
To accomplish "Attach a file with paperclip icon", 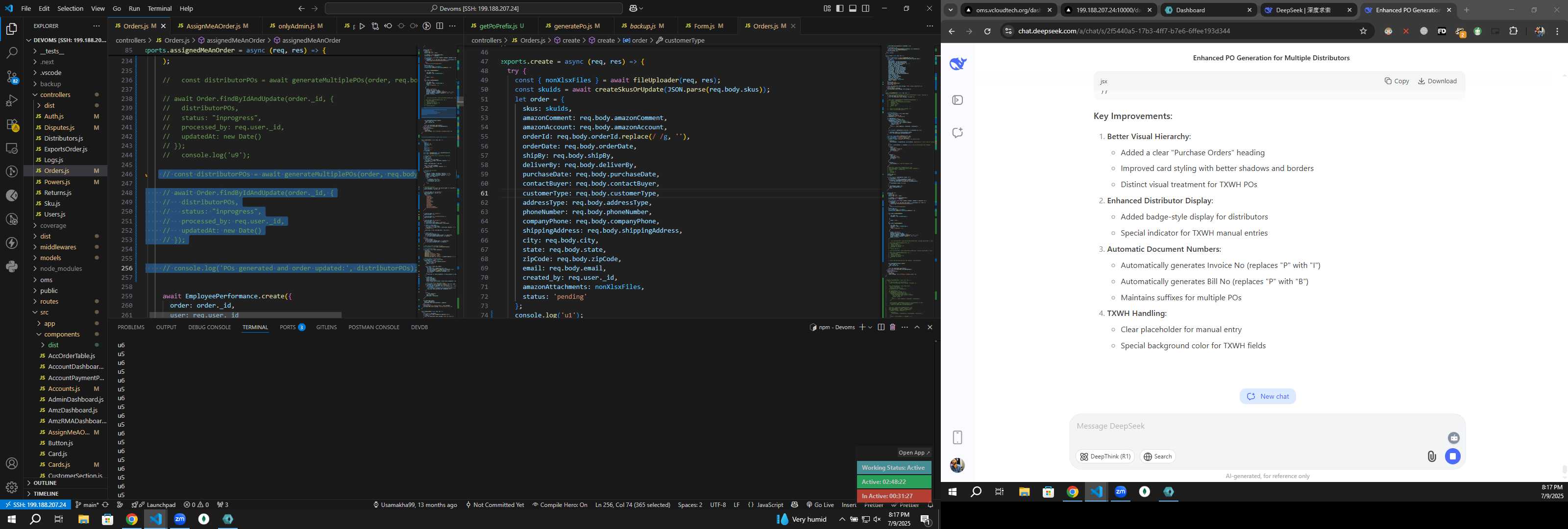I will pyautogui.click(x=1432, y=457).
